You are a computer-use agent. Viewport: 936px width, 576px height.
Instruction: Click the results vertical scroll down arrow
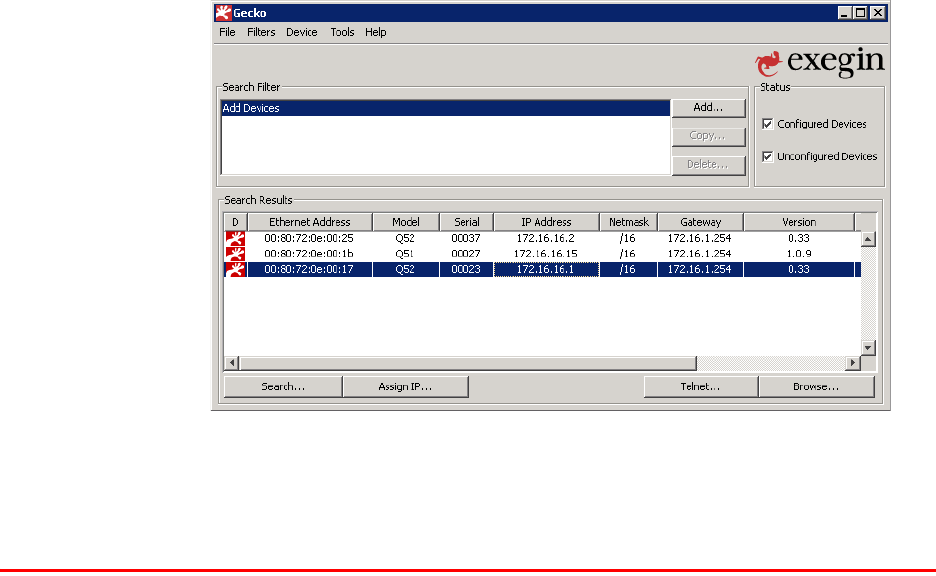pos(868,347)
